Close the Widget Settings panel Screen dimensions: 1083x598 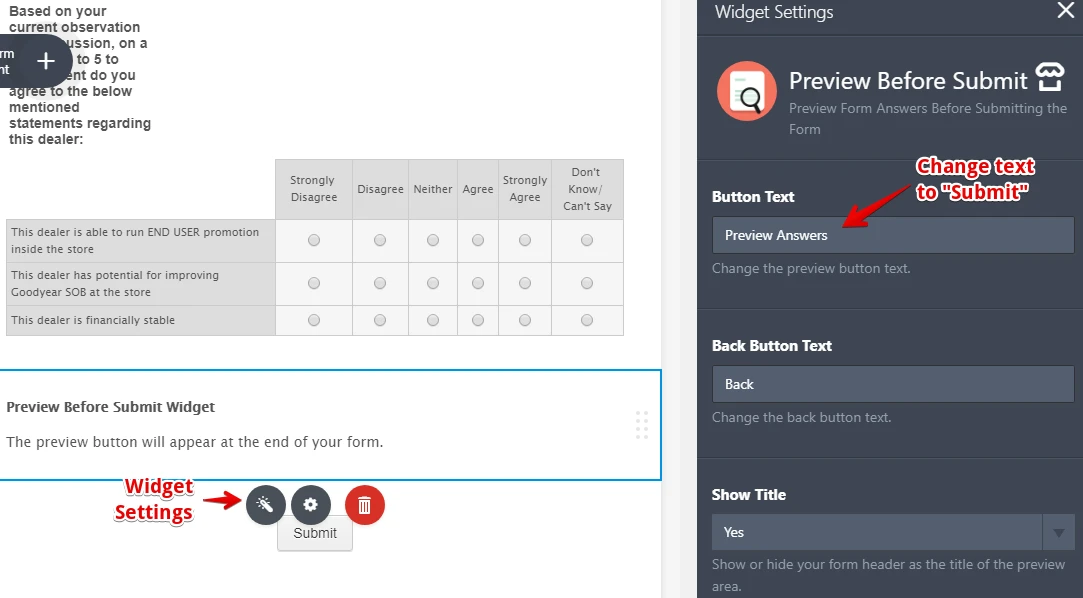tap(1066, 10)
